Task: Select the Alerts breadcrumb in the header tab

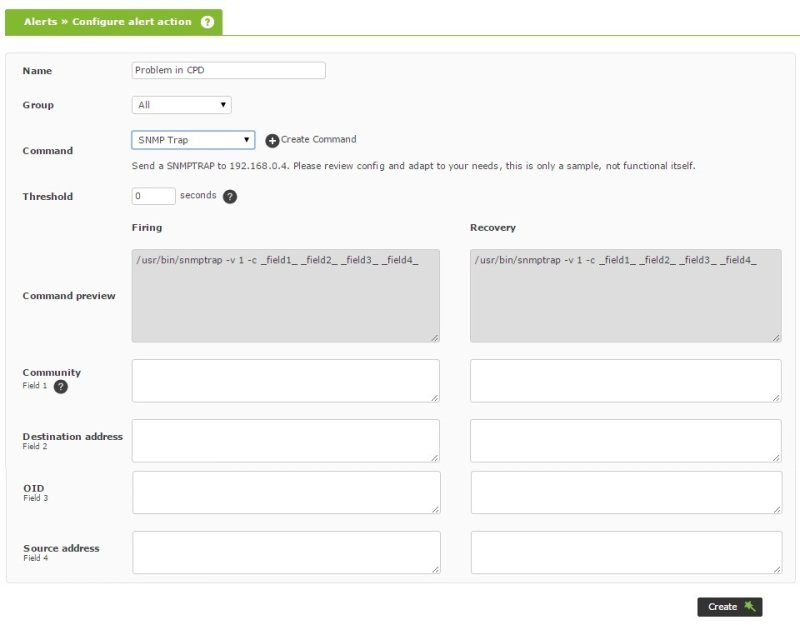Action: [x=40, y=21]
